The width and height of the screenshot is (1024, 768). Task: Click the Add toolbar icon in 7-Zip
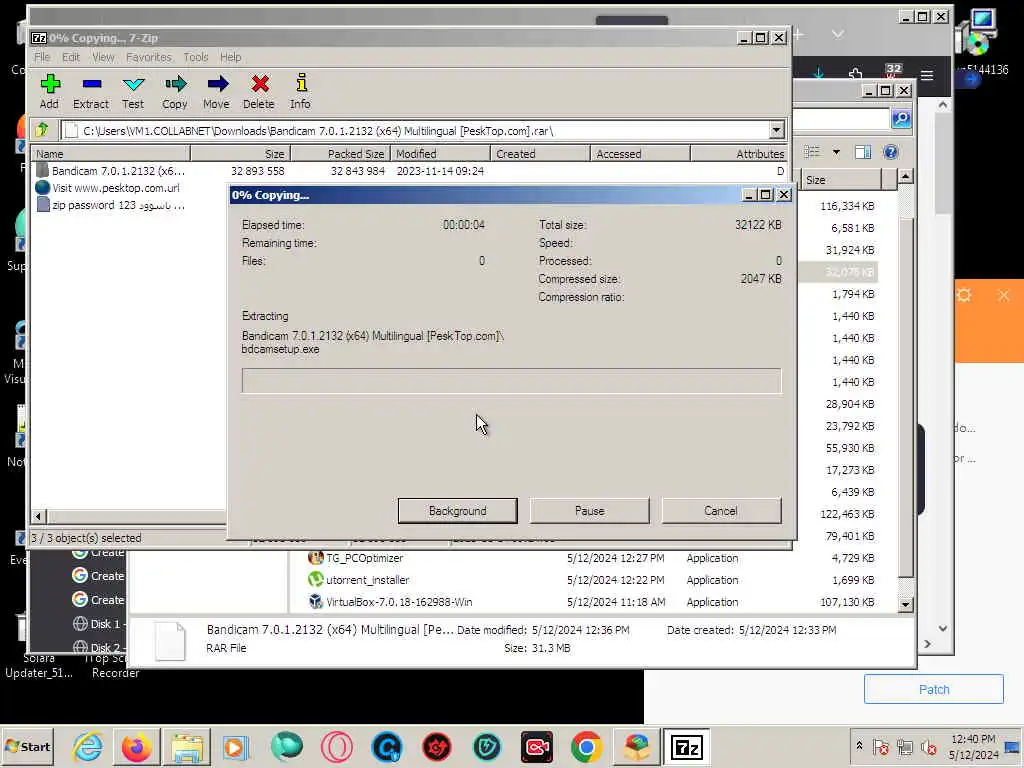pos(50,91)
